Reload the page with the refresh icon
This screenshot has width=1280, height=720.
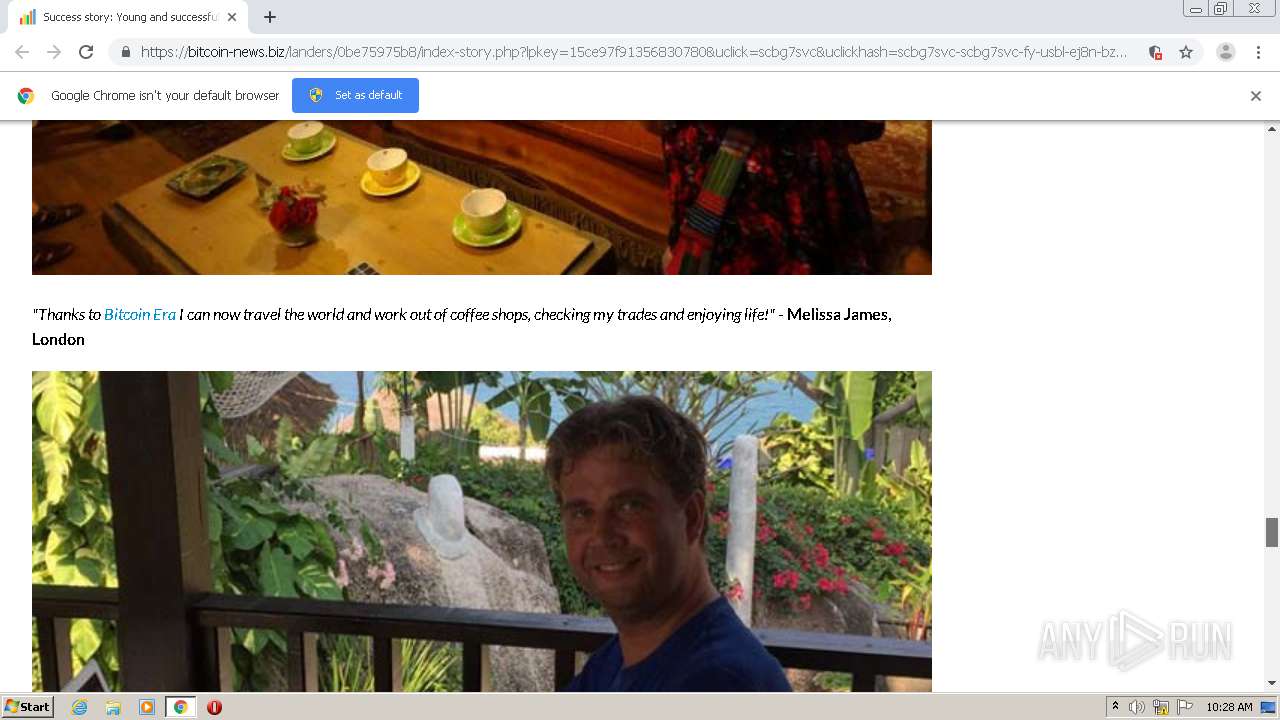pyautogui.click(x=86, y=52)
